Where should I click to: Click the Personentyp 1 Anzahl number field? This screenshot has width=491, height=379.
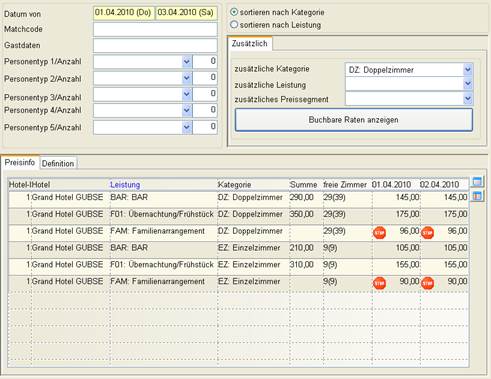pos(205,62)
